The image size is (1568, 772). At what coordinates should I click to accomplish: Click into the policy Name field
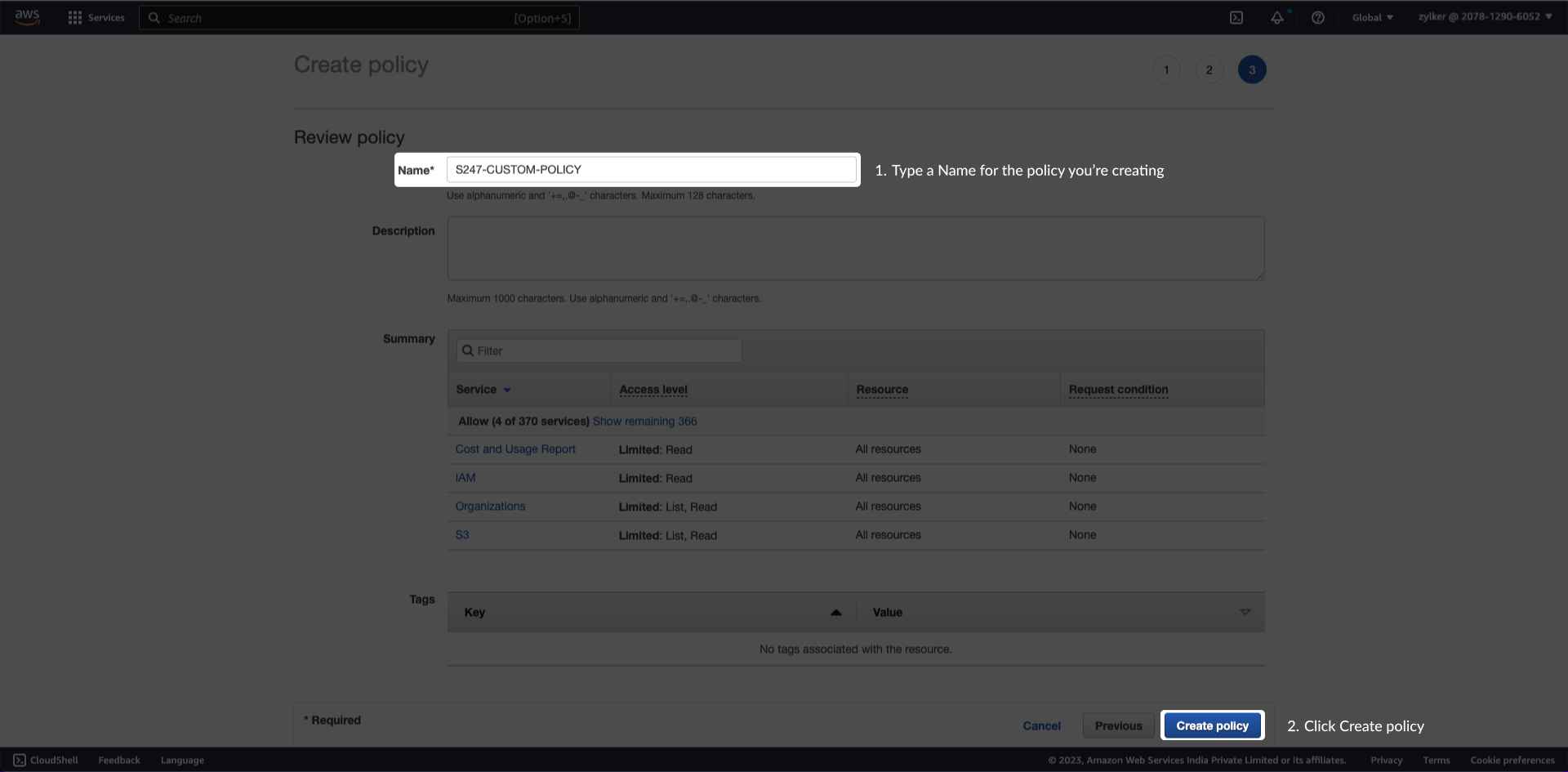pos(651,170)
